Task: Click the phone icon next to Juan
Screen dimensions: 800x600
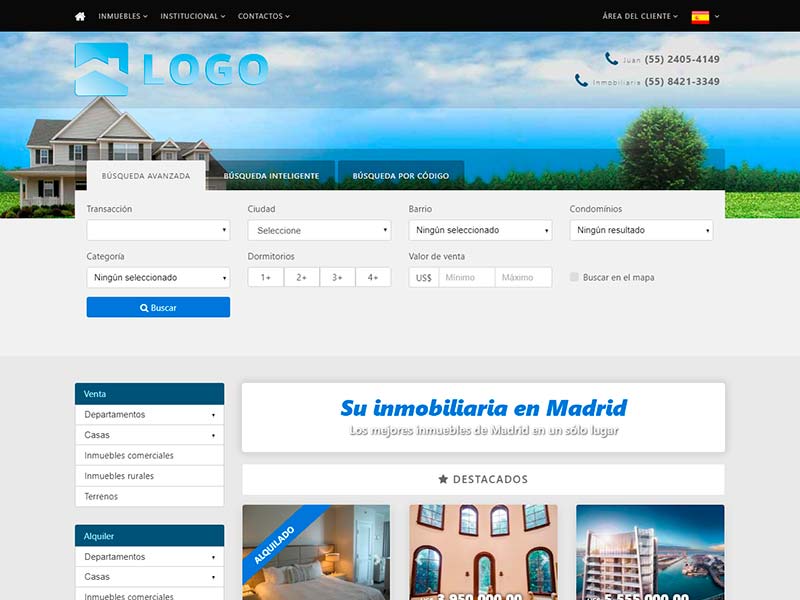Action: pos(611,59)
